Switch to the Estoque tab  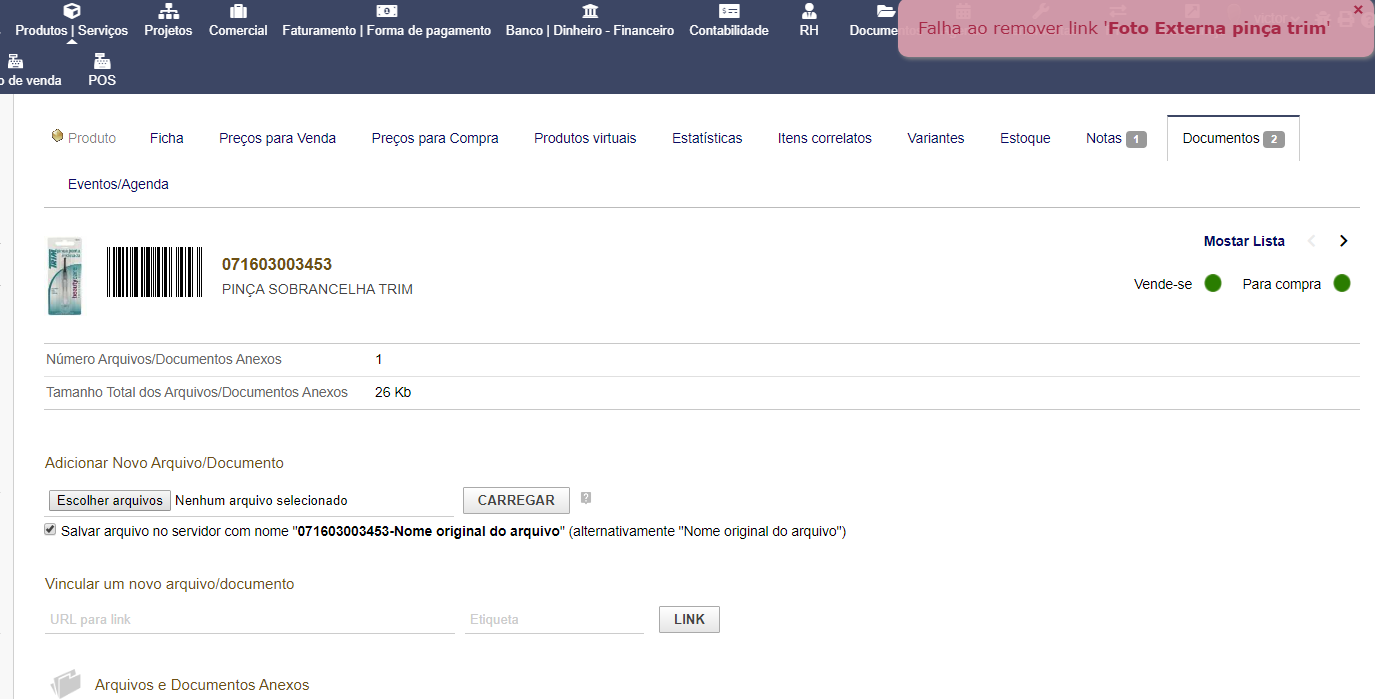(x=1025, y=138)
